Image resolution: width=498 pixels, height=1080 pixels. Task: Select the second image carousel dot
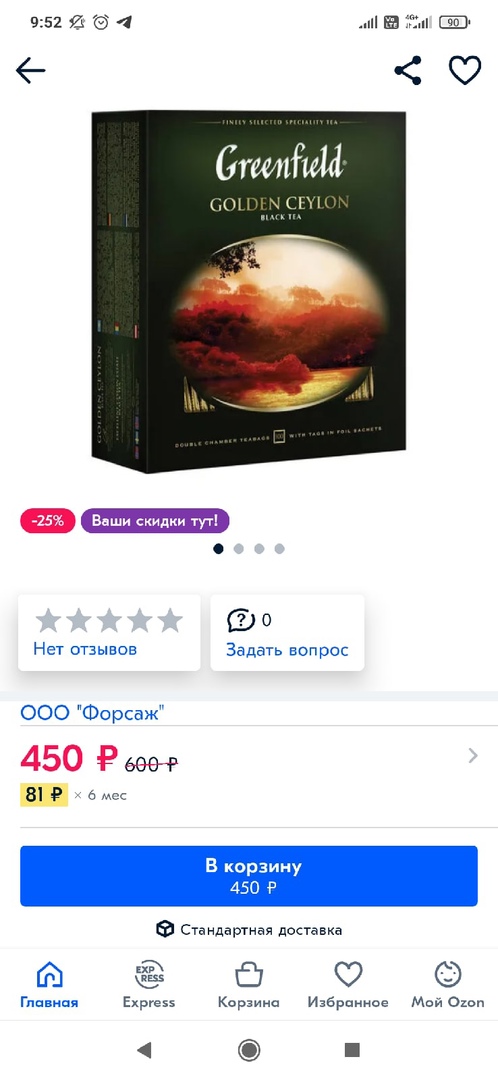tap(238, 549)
